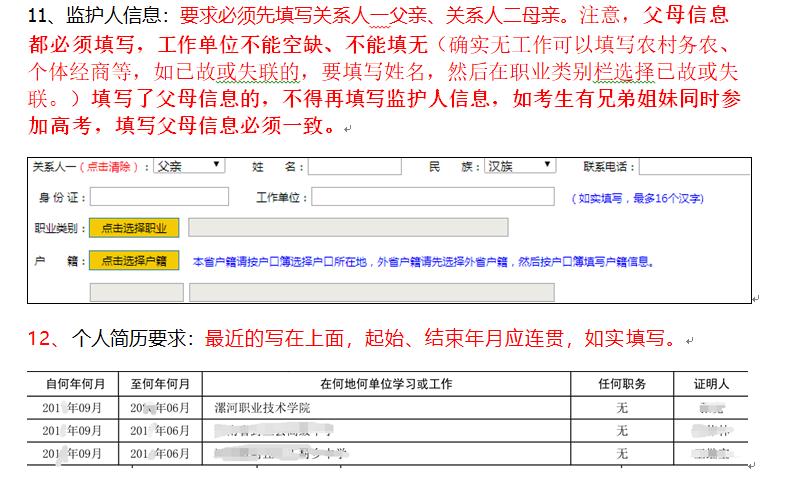Expand the 汉族 ethnicity dropdown
Screen dimensions: 790x479
(x=519, y=166)
